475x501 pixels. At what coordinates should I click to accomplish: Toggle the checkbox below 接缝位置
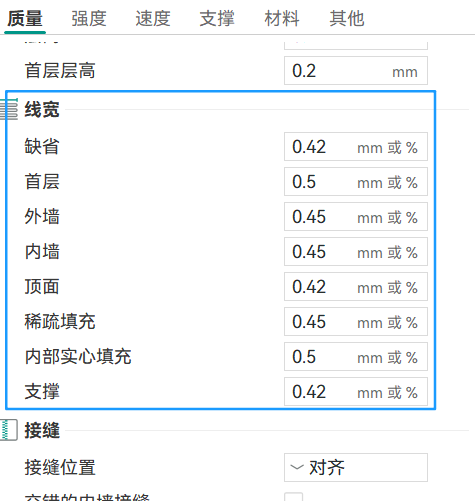(294, 497)
